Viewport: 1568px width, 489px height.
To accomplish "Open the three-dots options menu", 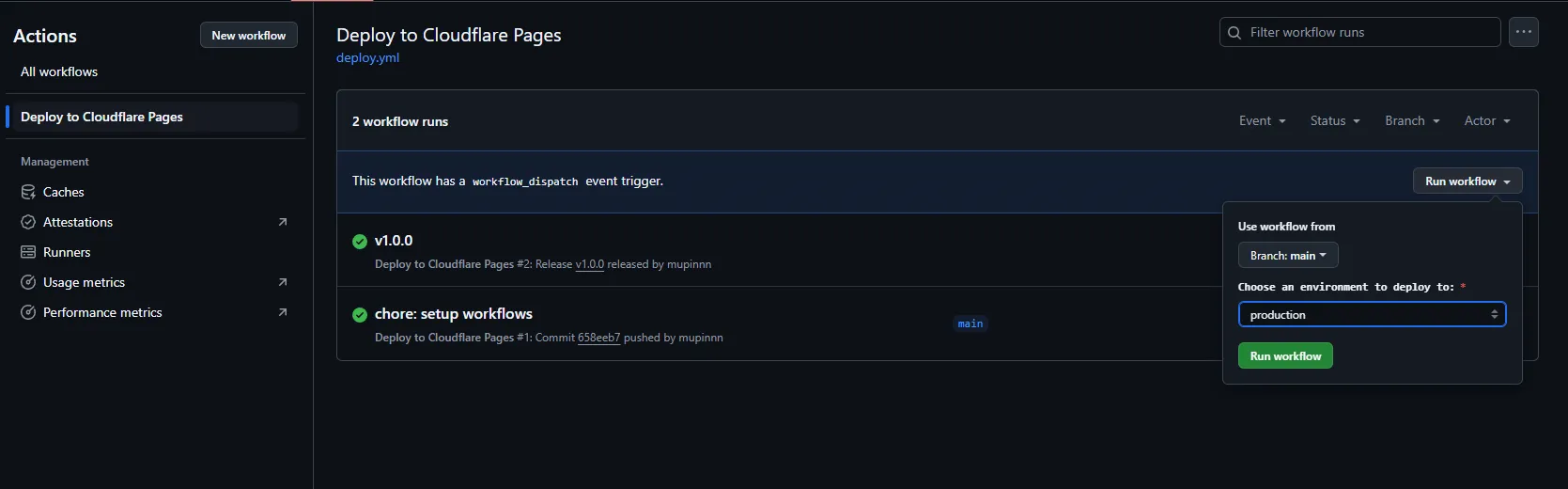I will point(1523,32).
